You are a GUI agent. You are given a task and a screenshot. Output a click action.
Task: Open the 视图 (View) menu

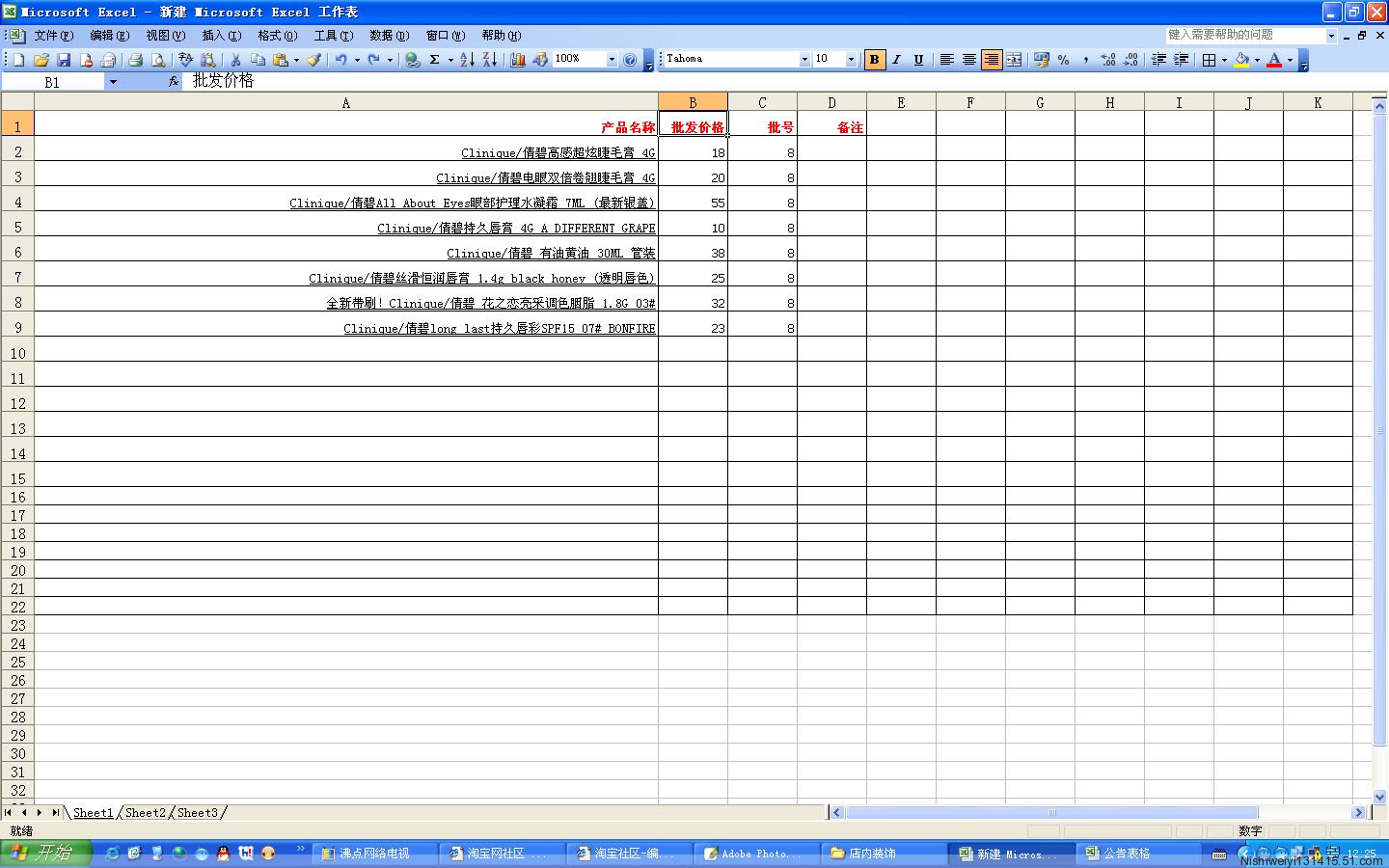click(165, 36)
